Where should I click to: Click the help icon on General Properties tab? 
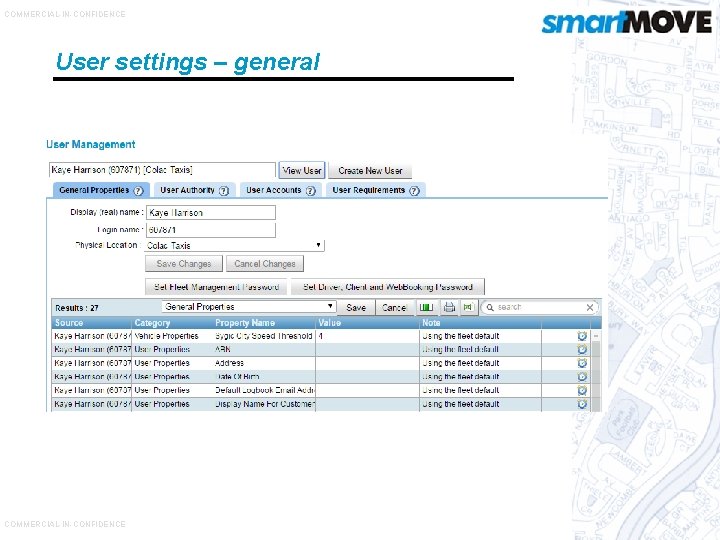(x=138, y=191)
